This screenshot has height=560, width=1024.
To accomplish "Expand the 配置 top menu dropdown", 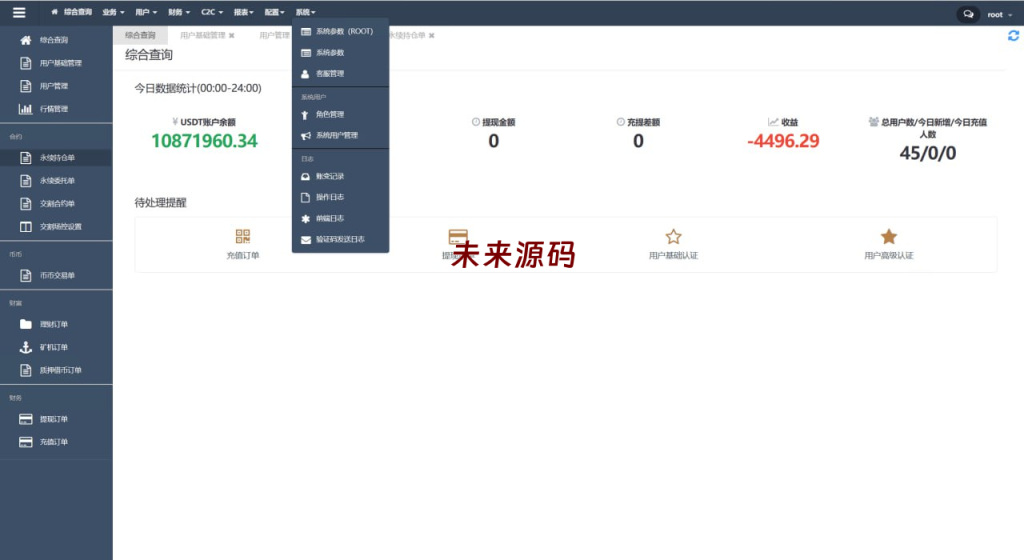I will click(274, 12).
